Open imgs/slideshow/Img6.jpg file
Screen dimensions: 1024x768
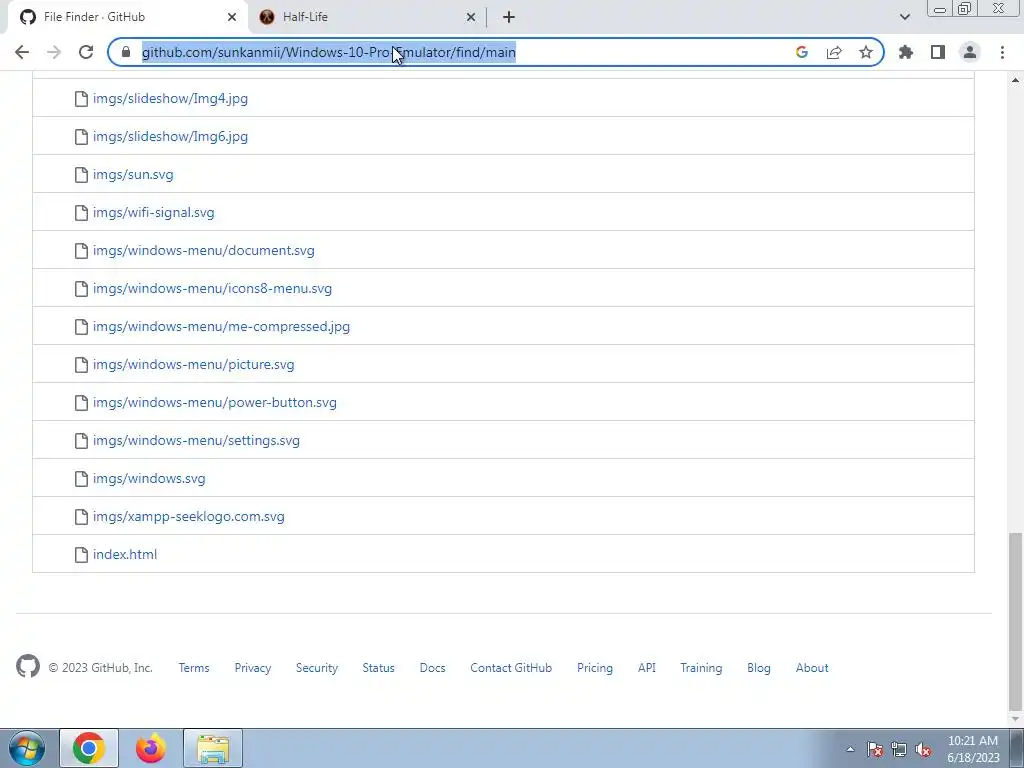(170, 136)
